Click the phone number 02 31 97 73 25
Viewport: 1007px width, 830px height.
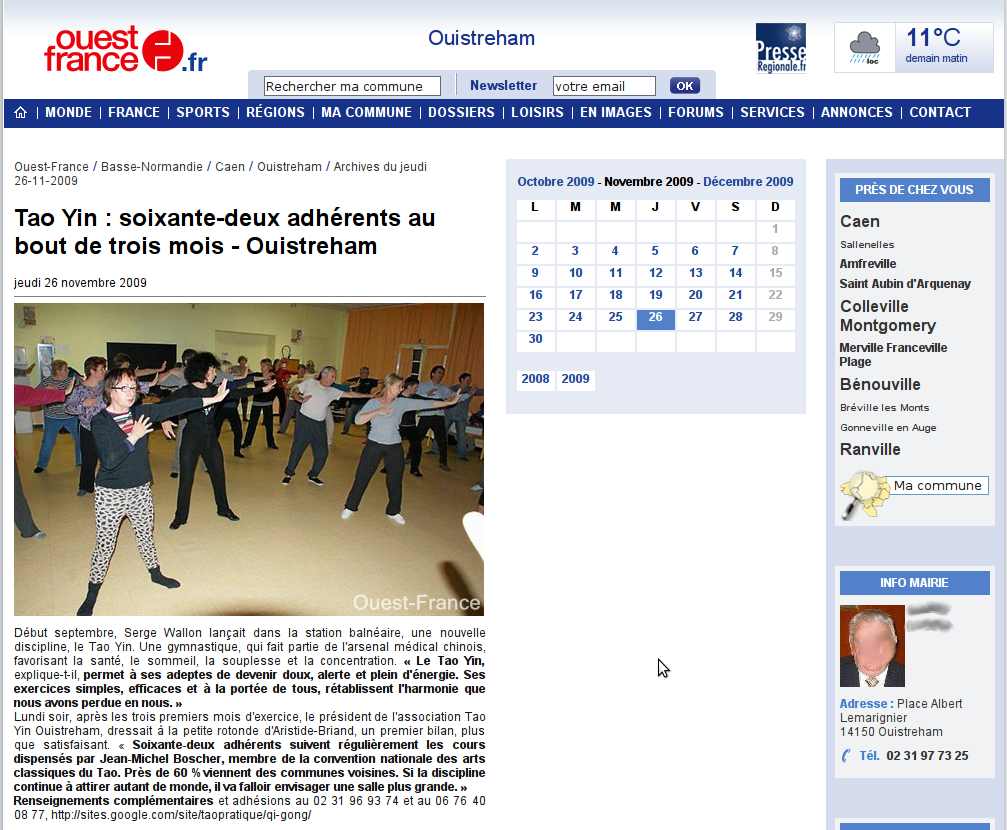click(927, 756)
